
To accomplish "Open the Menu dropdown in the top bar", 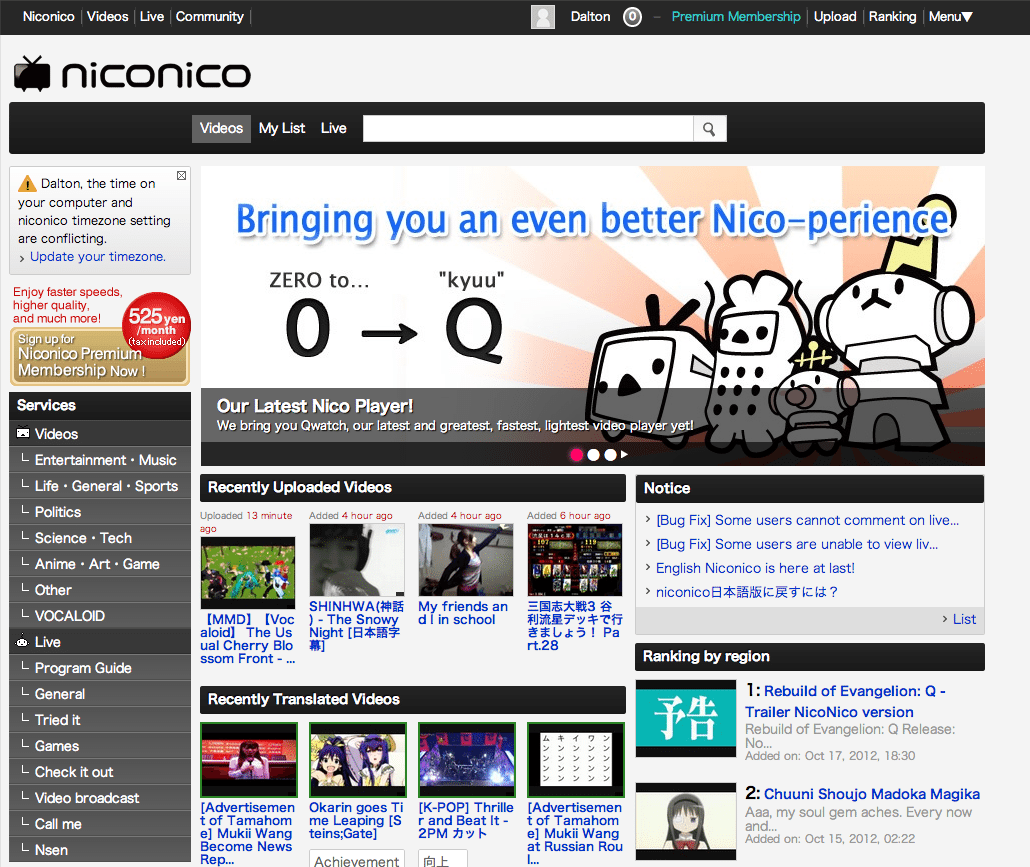I will pos(951,17).
